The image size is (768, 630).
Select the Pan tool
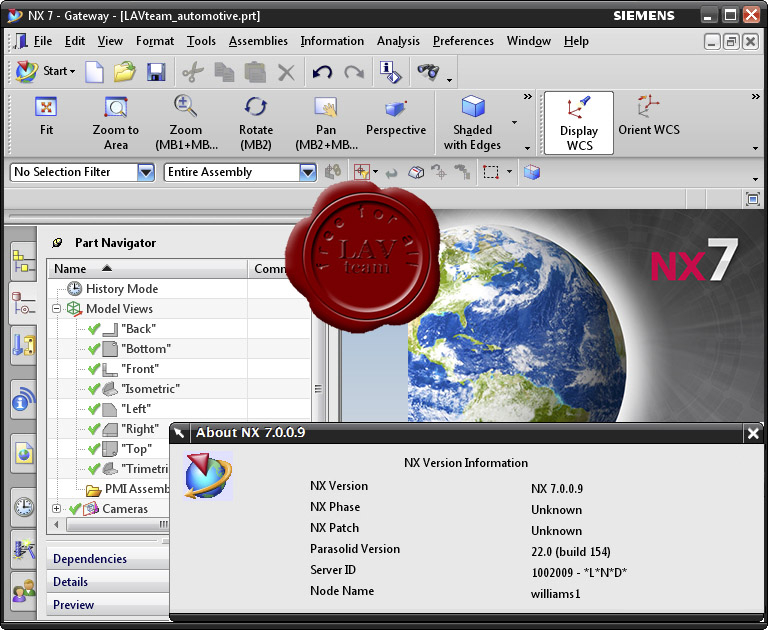click(326, 123)
